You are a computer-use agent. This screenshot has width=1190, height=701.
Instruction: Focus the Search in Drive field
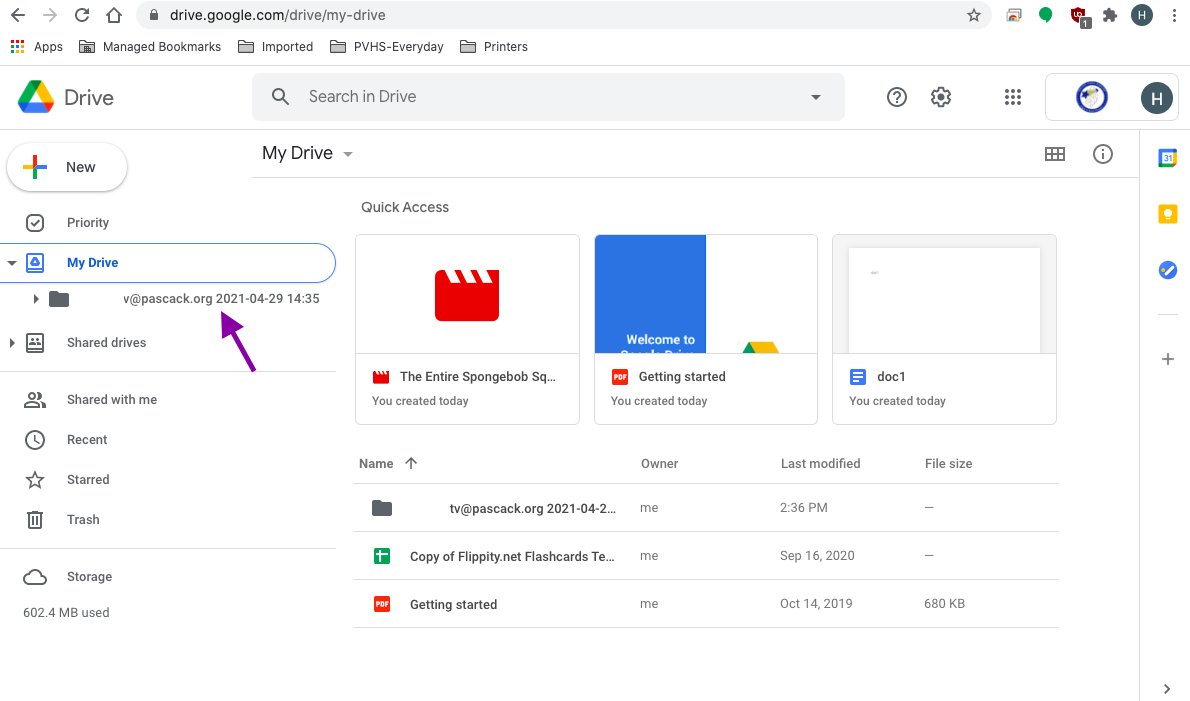pyautogui.click(x=548, y=96)
